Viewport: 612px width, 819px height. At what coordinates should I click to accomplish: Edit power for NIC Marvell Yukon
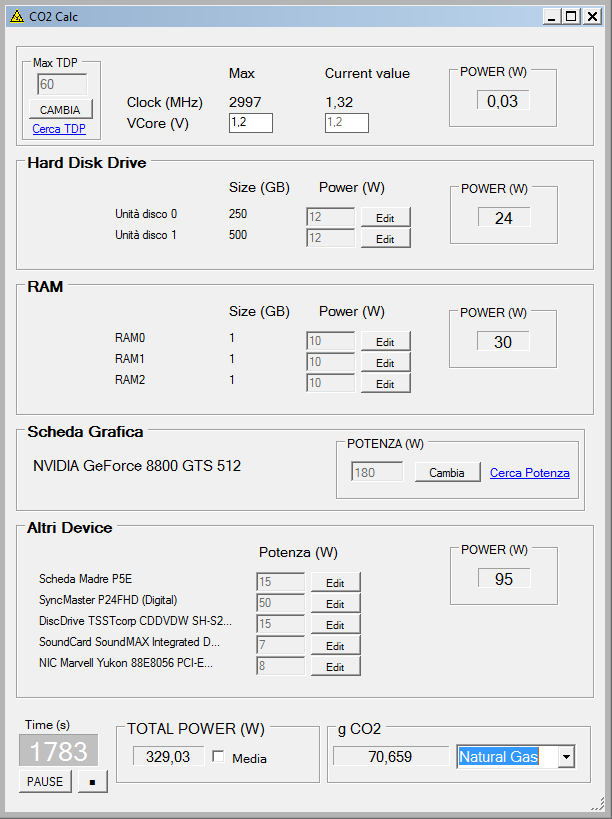coord(335,666)
